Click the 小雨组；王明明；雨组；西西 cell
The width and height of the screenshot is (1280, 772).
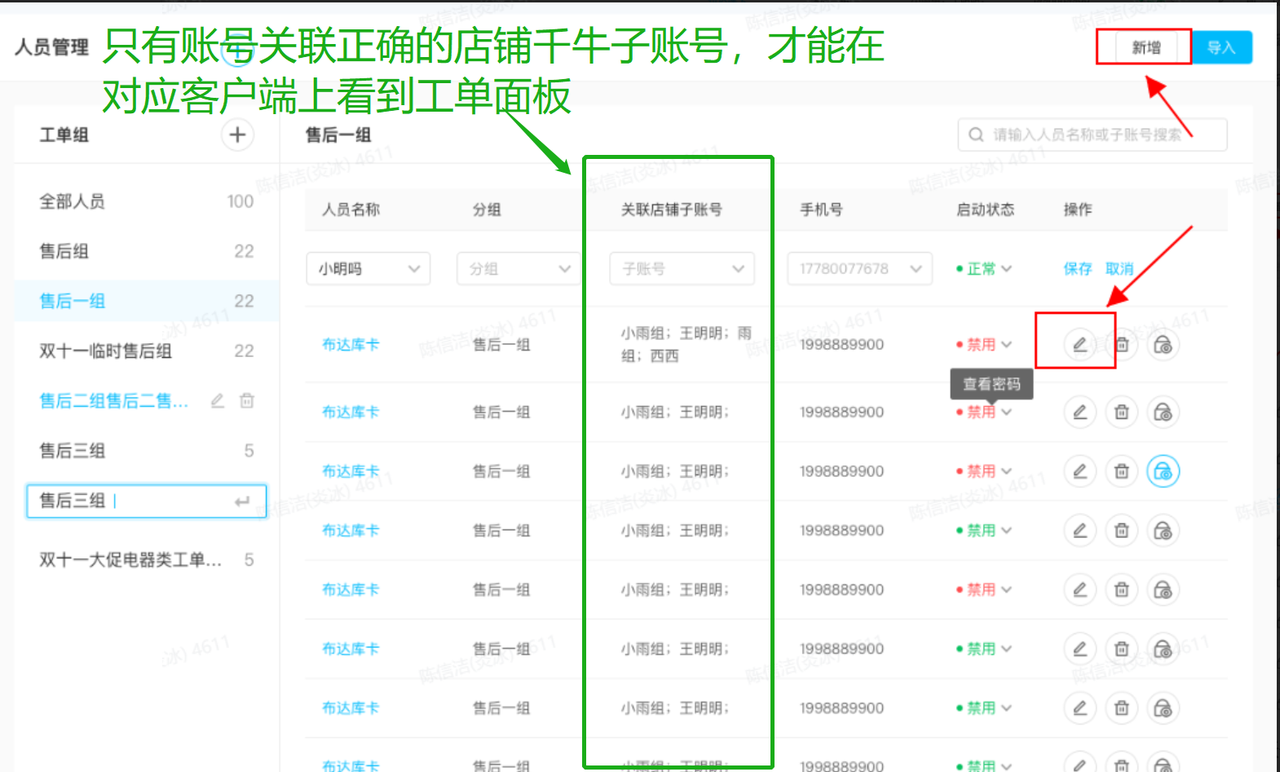686,345
